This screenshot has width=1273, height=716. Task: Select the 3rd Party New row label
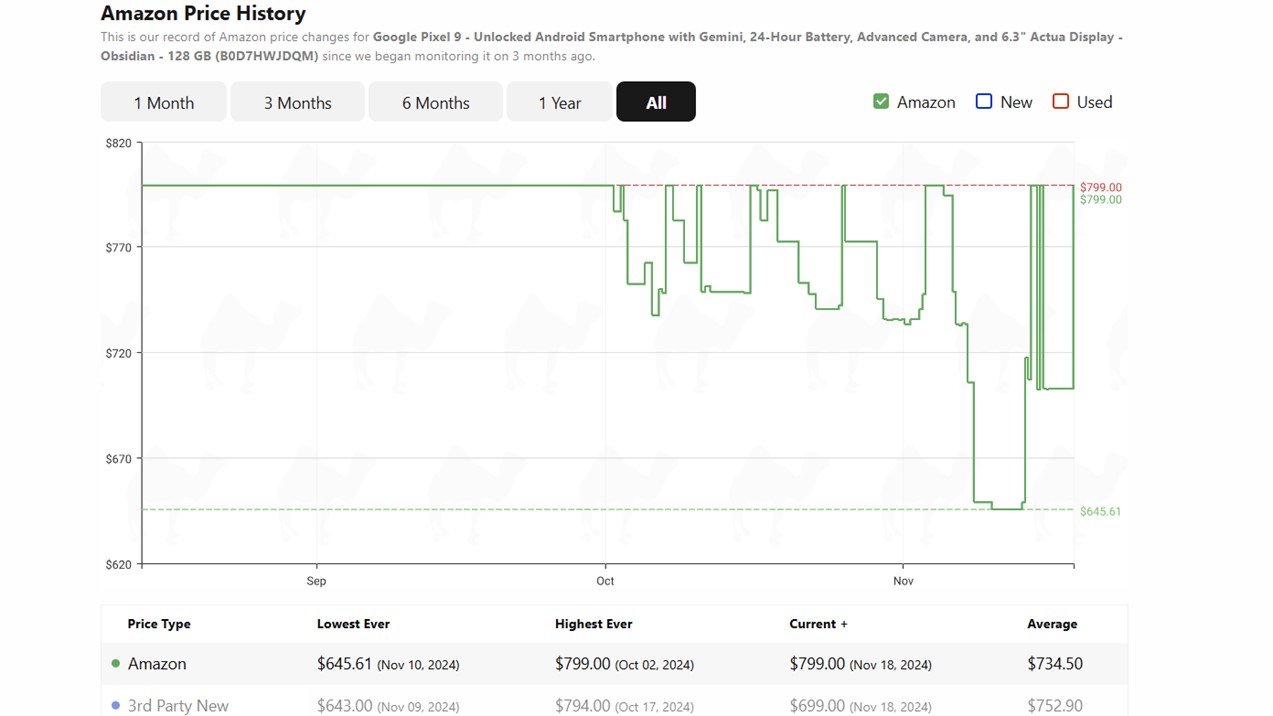click(178, 706)
